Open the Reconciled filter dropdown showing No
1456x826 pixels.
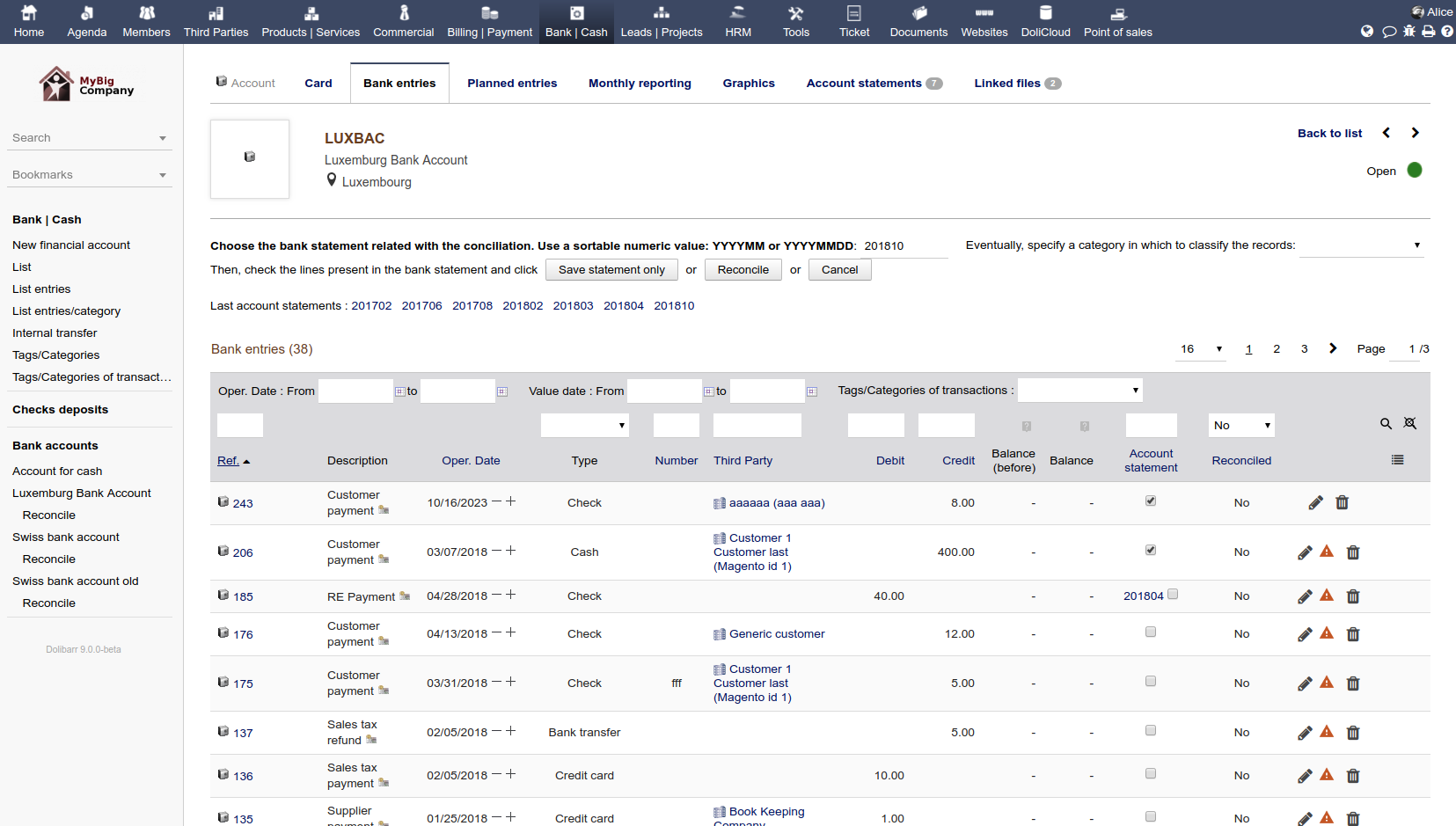pos(1241,426)
